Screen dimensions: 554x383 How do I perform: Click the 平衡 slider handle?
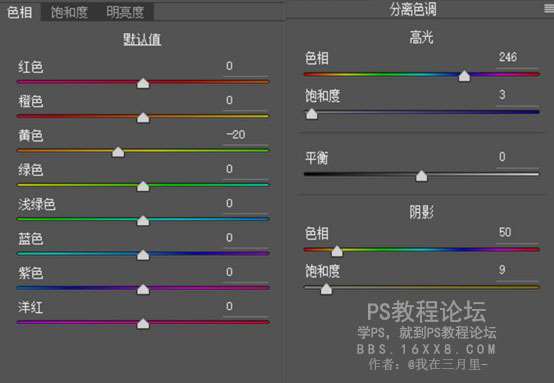[x=422, y=176]
